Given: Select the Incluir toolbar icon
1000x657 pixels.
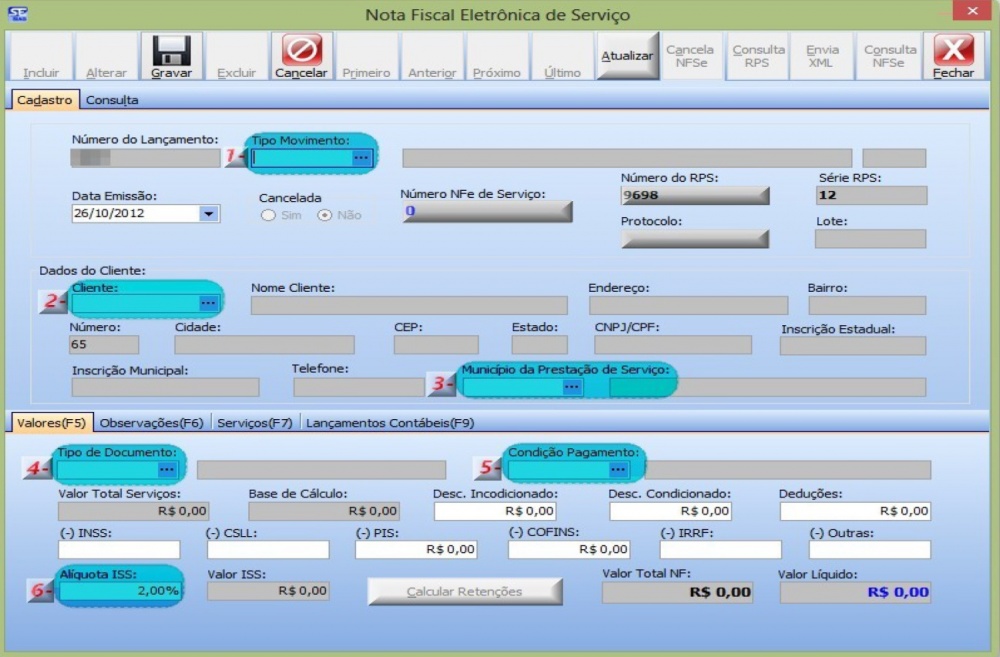Looking at the screenshot, I should [x=39, y=57].
